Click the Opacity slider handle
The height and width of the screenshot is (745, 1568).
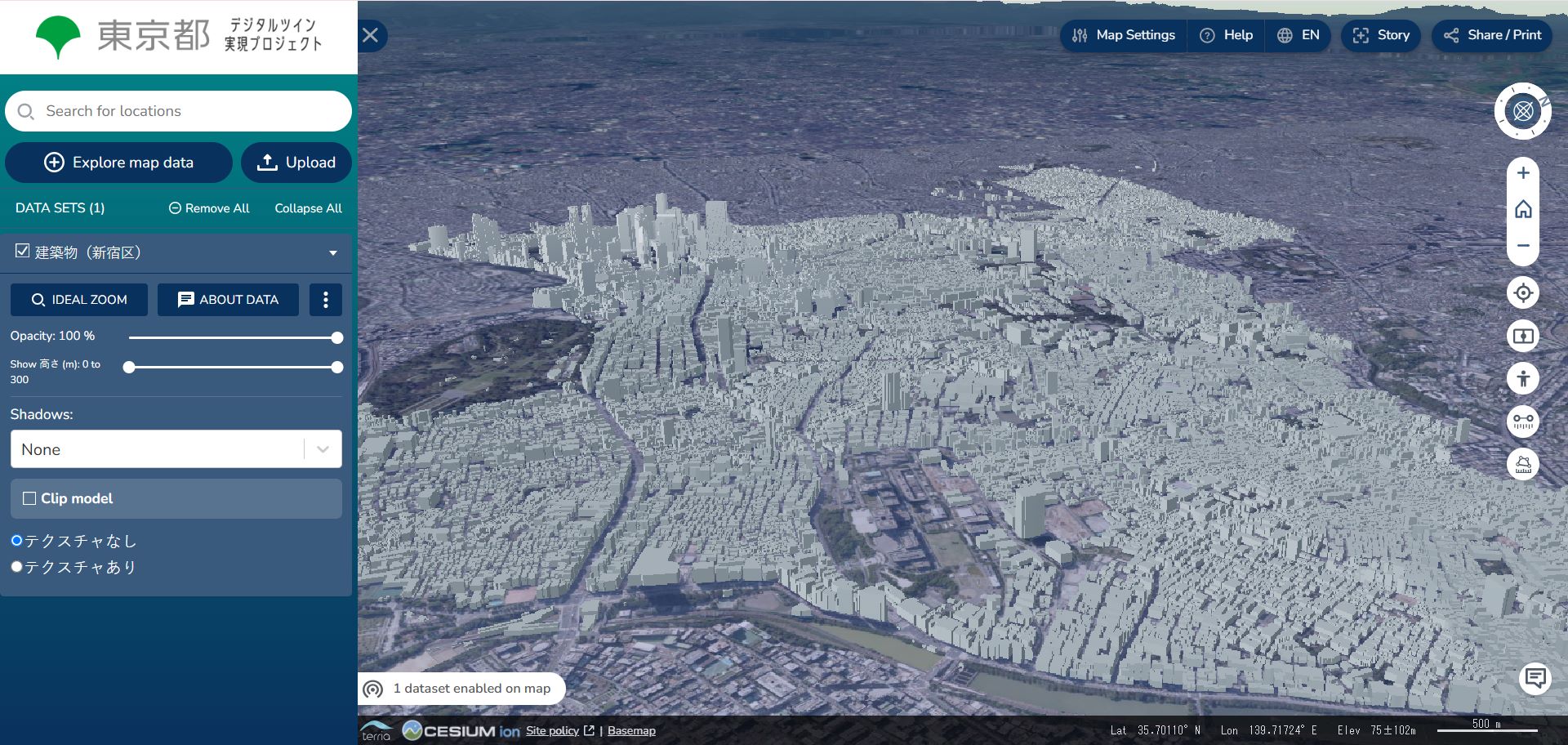pos(337,337)
